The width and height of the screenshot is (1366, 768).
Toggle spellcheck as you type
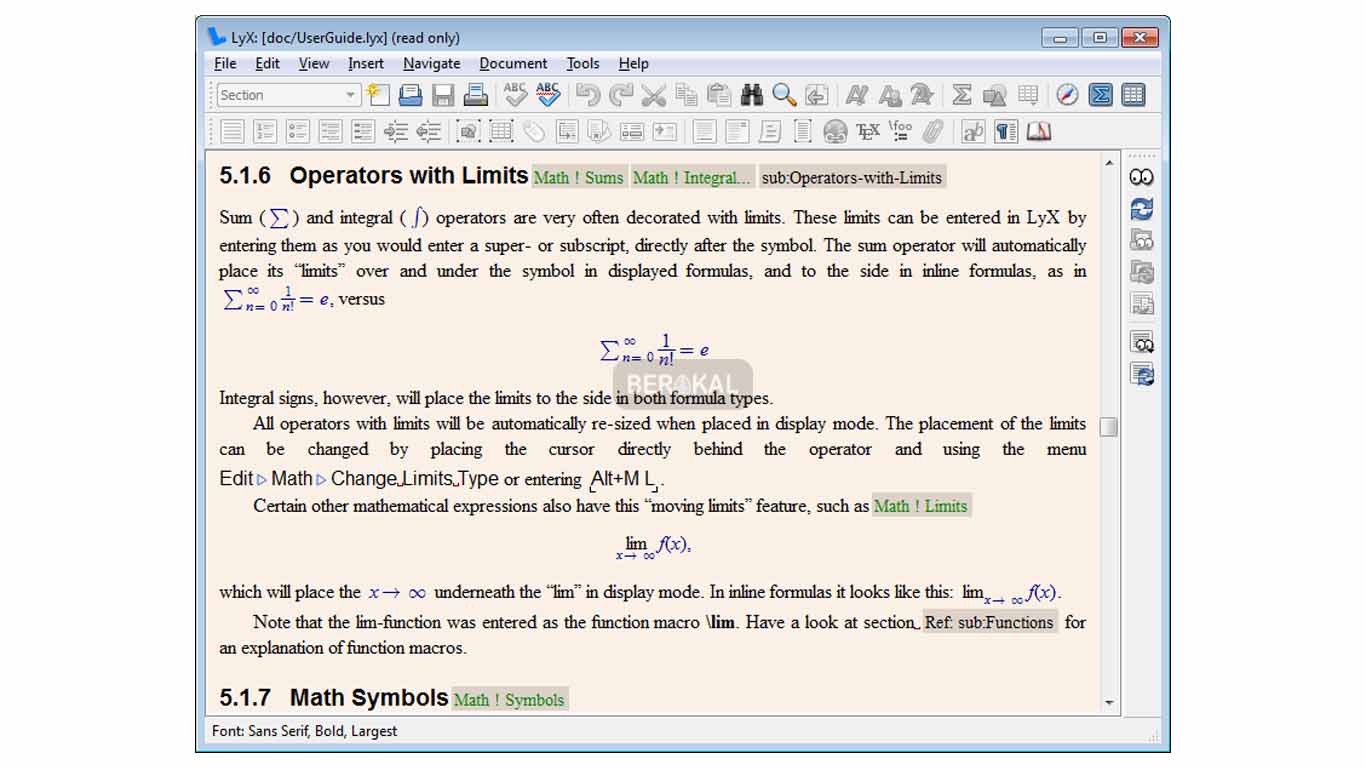click(548, 95)
